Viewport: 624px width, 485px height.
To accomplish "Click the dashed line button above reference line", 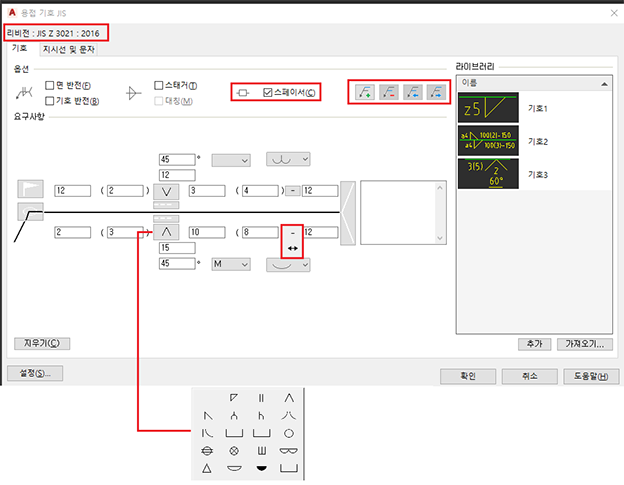I will [166, 205].
